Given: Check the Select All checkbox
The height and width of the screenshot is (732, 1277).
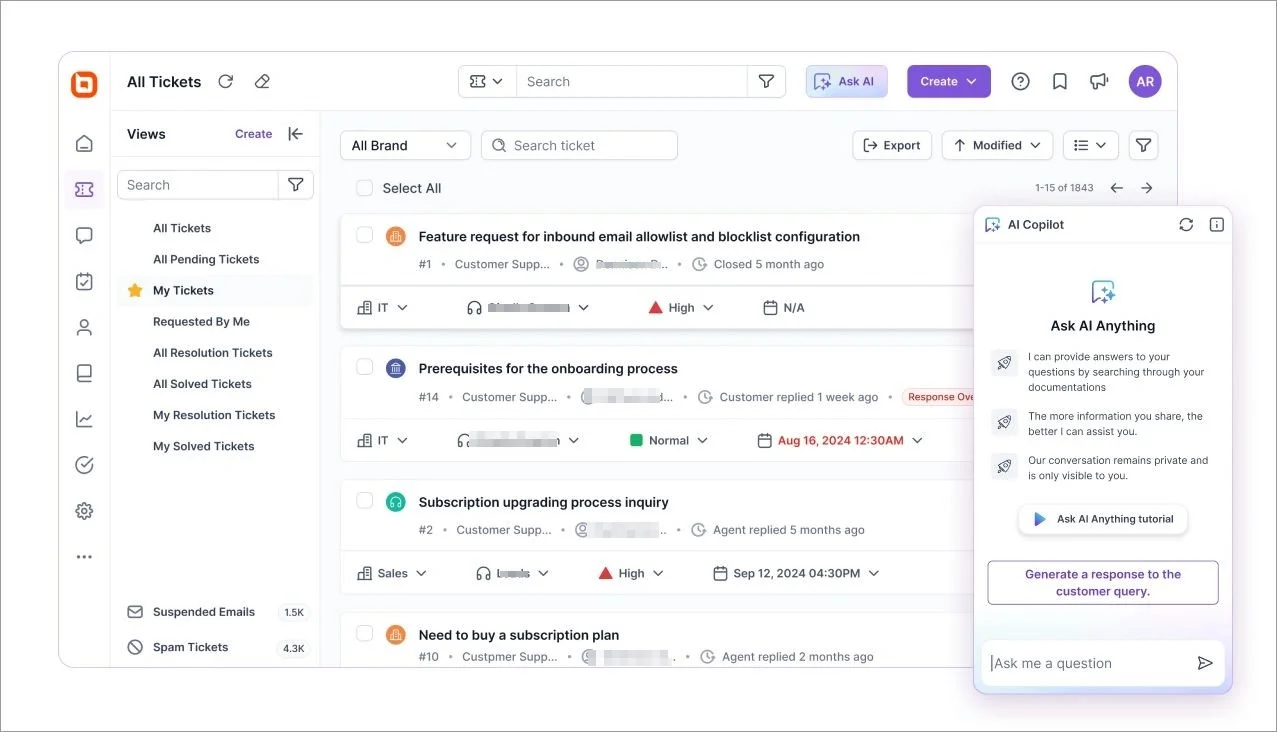Looking at the screenshot, I should coord(364,187).
